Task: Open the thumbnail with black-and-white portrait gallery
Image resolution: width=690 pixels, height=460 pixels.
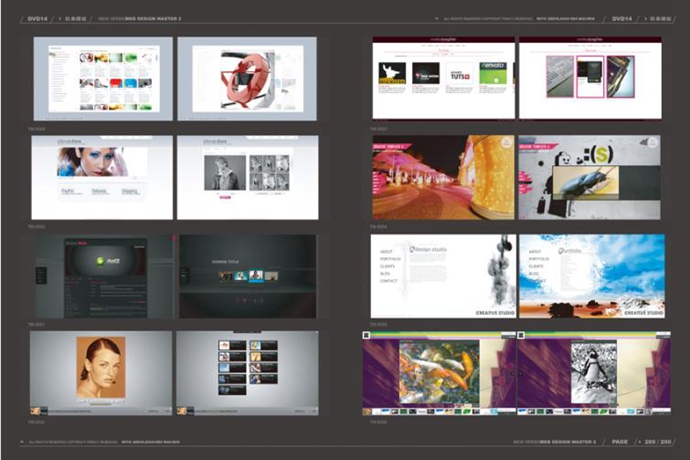Action: [x=248, y=177]
